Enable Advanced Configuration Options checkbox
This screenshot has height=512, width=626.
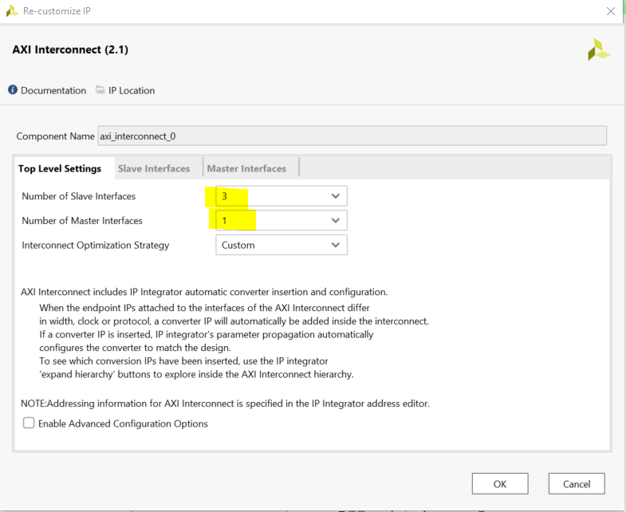(29, 423)
